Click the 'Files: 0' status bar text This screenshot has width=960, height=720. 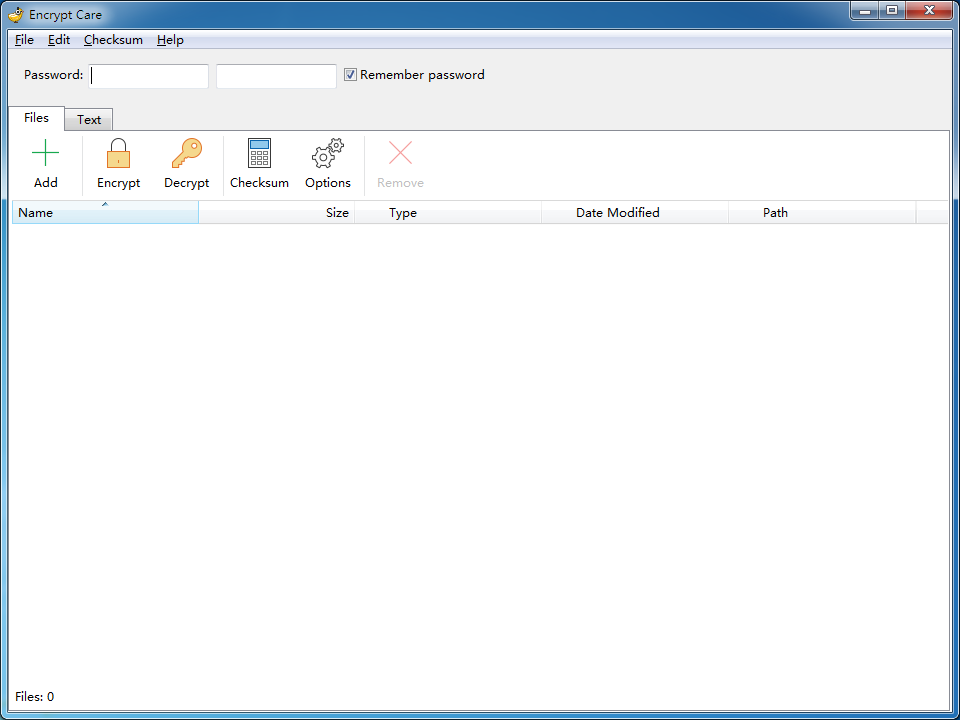[34, 697]
